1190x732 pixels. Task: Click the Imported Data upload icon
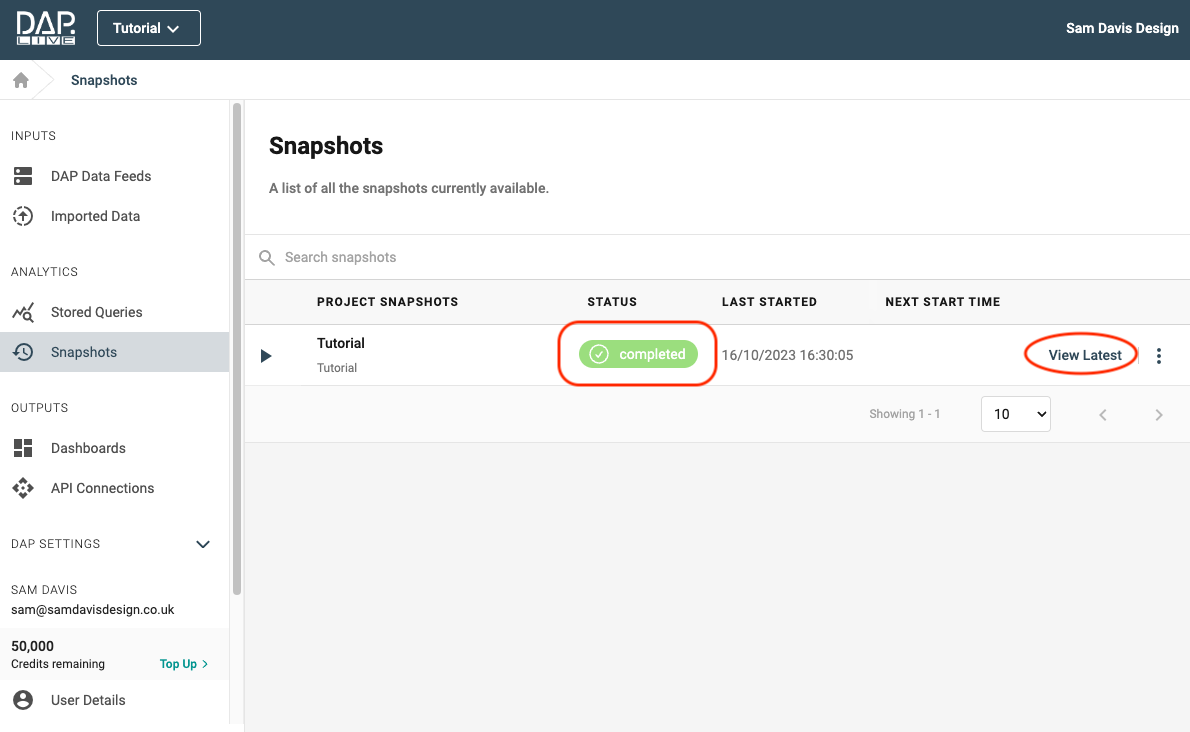[23, 216]
